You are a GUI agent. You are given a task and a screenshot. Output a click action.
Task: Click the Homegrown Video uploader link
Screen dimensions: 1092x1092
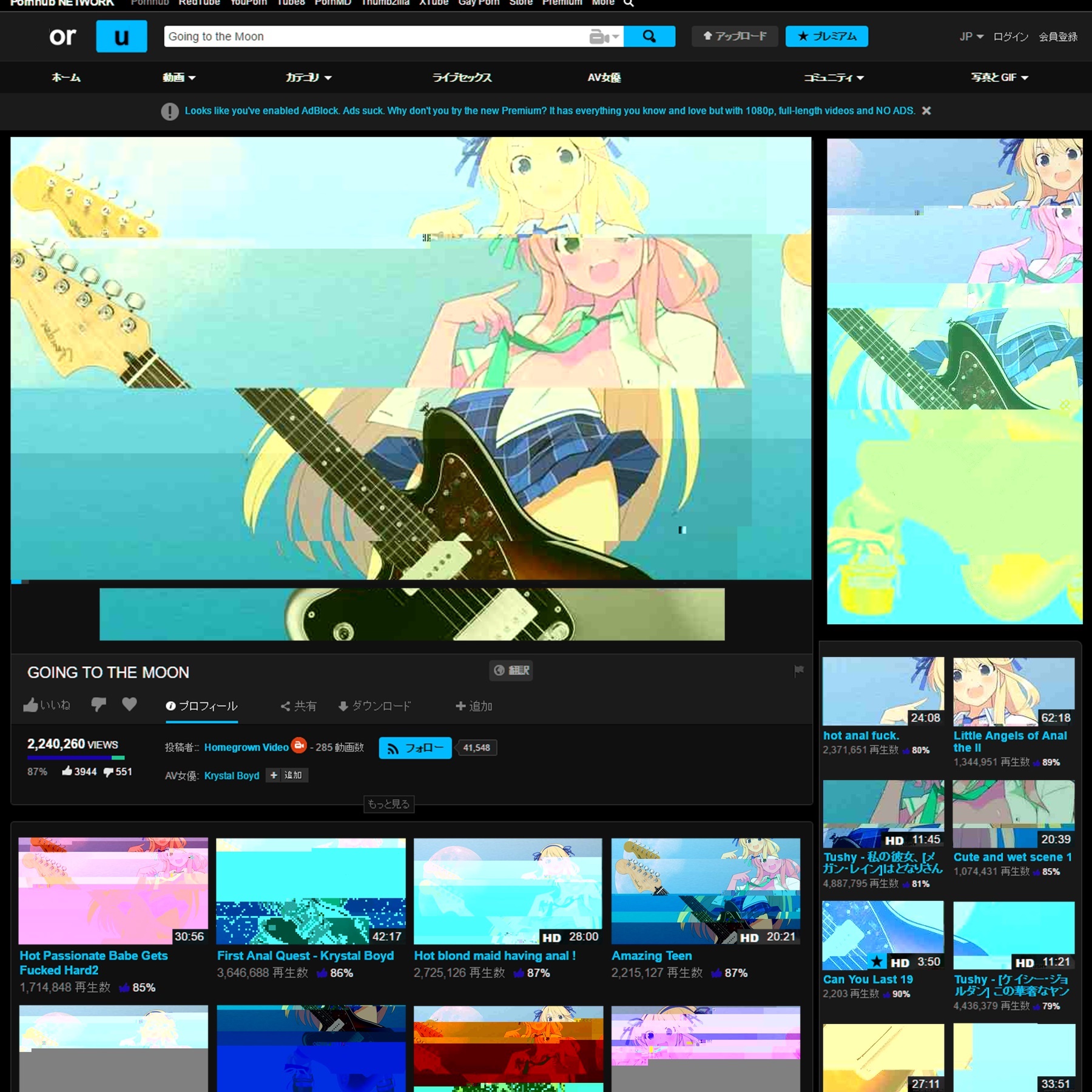(246, 747)
